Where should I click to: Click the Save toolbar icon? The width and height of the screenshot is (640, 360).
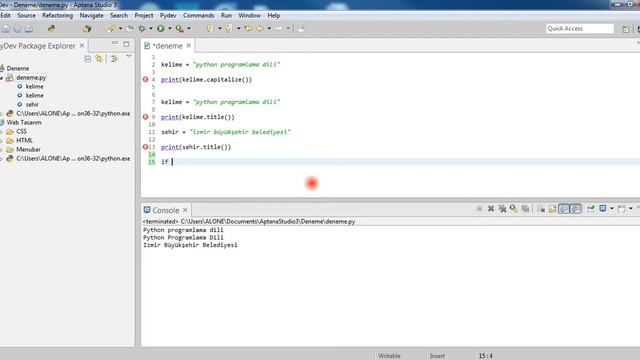6,29
